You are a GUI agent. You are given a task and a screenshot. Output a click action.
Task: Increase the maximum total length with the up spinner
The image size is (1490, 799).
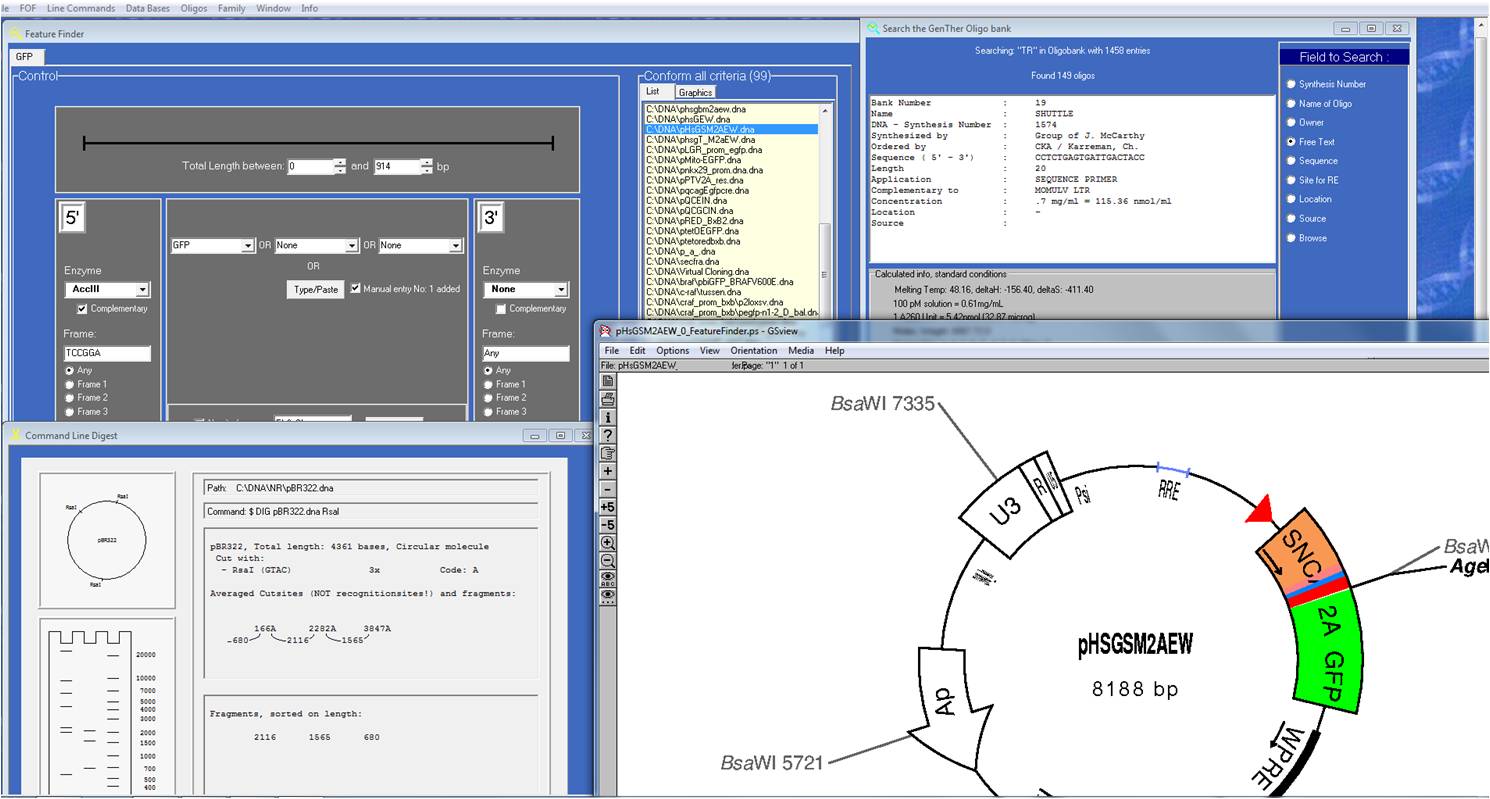[427, 162]
